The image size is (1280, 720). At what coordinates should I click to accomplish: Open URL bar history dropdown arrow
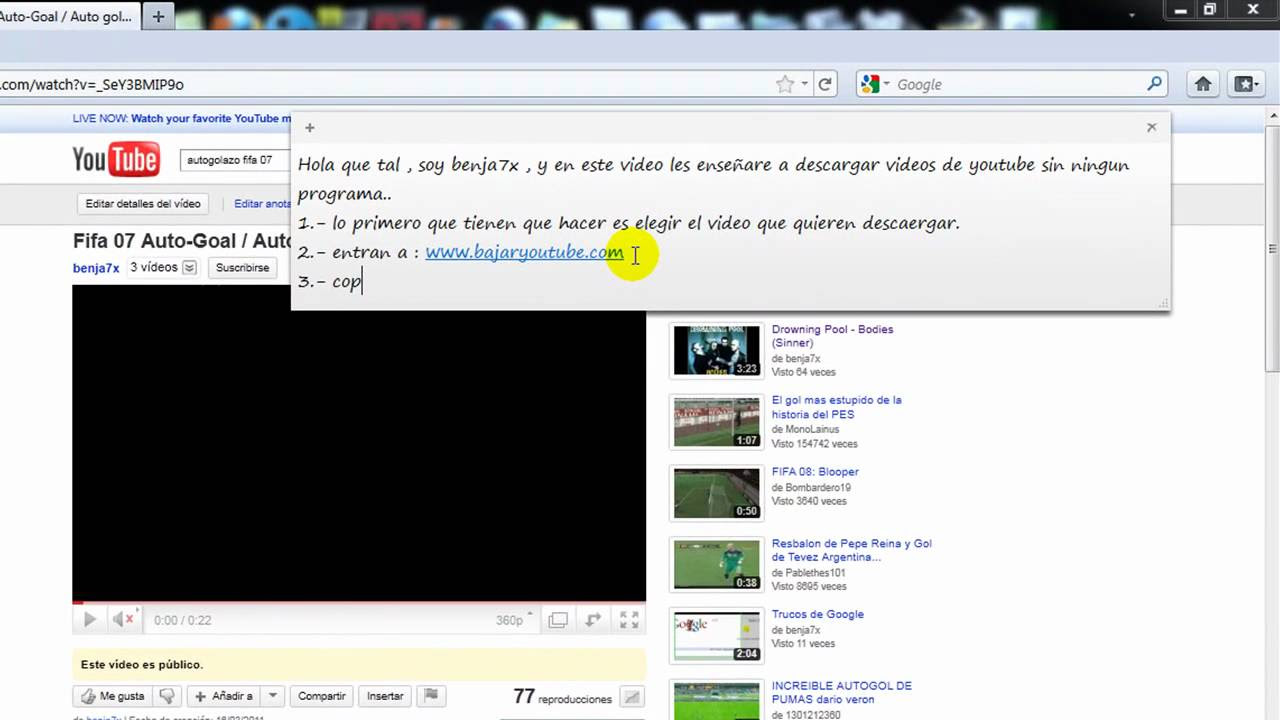point(804,85)
